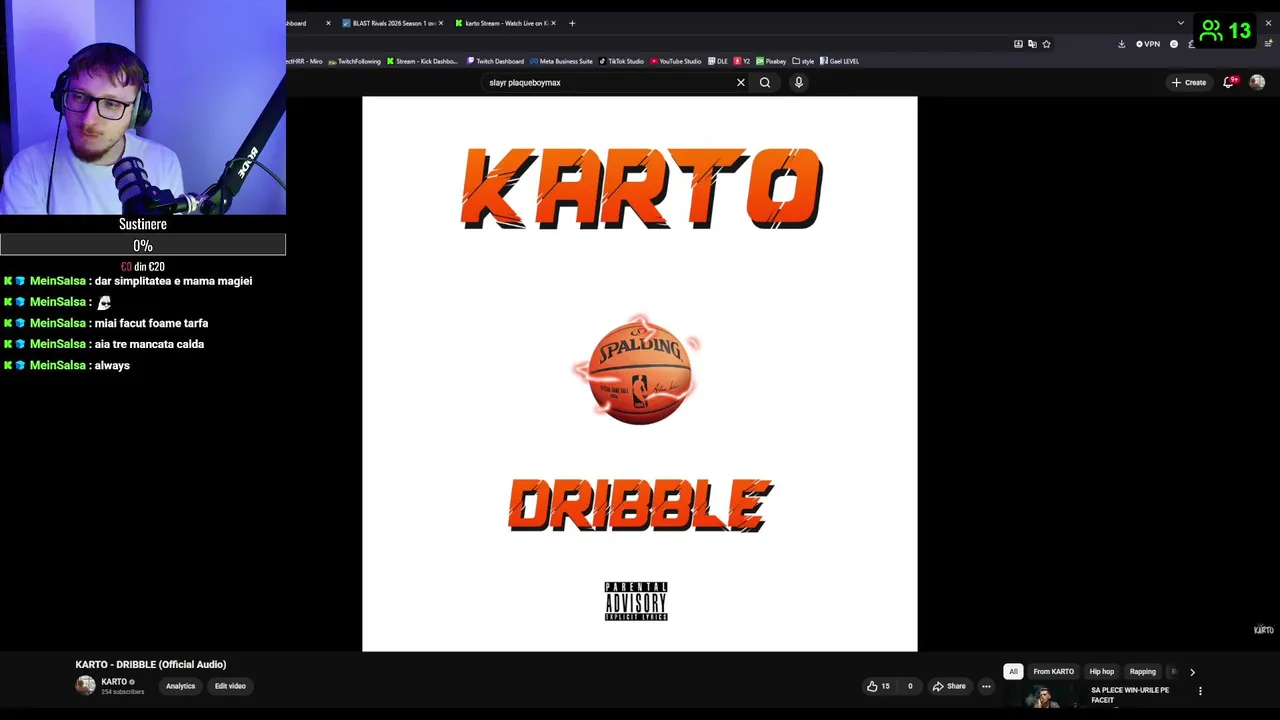Viewport: 1280px width, 720px height.
Task: Share the DRIBBLE video
Action: (949, 686)
